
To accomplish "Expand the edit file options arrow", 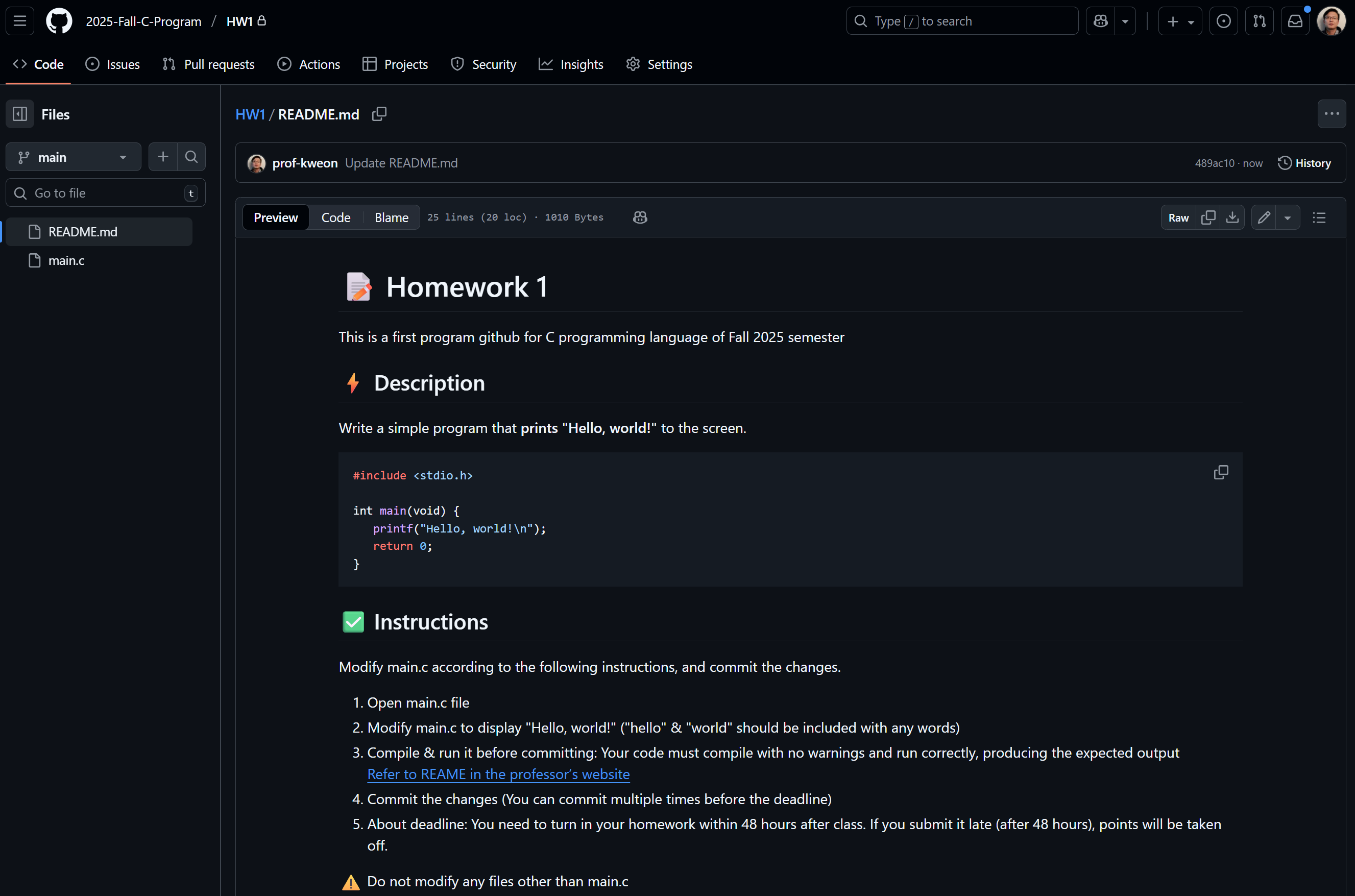I will pyautogui.click(x=1287, y=217).
